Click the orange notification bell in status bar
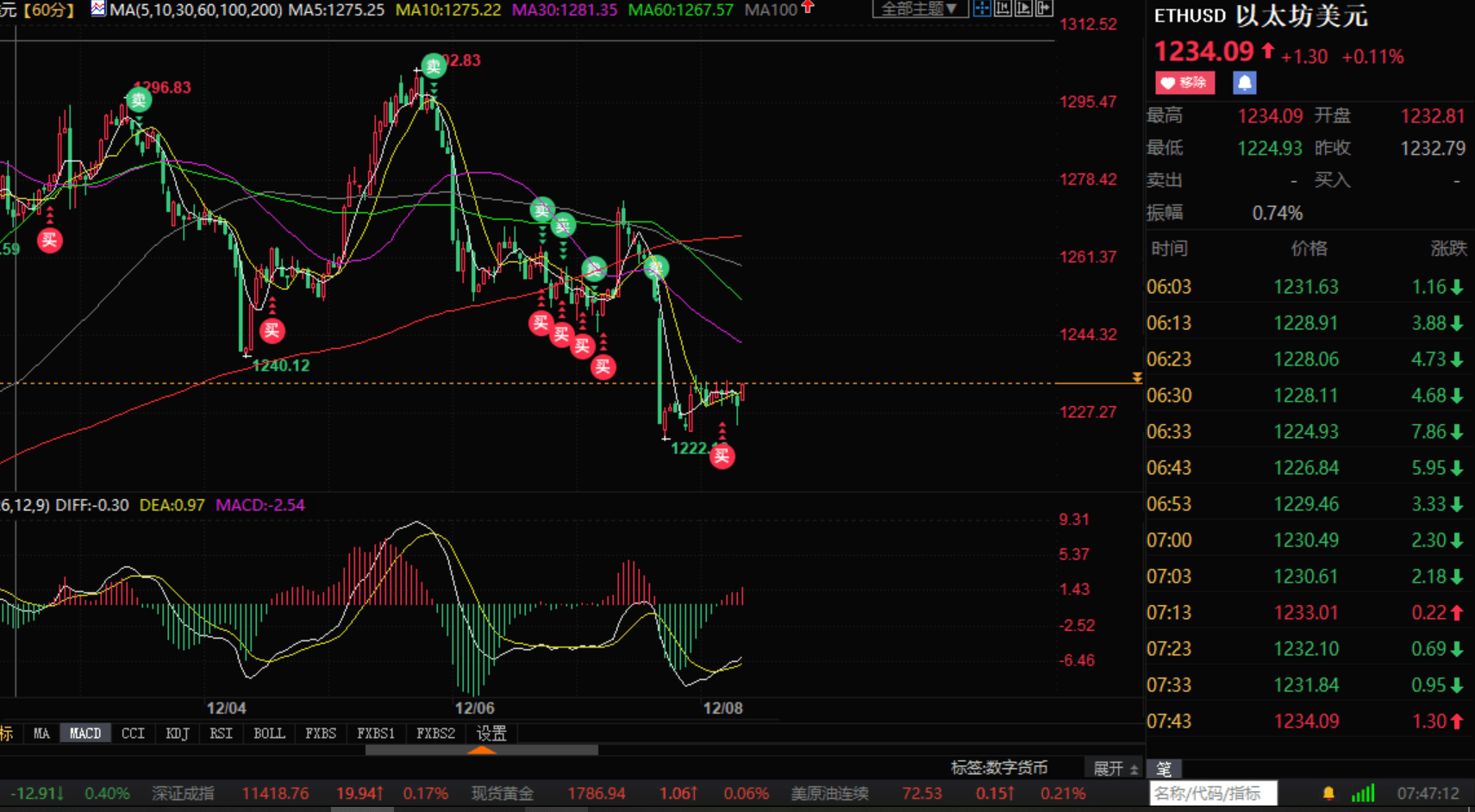 pos(1328,793)
